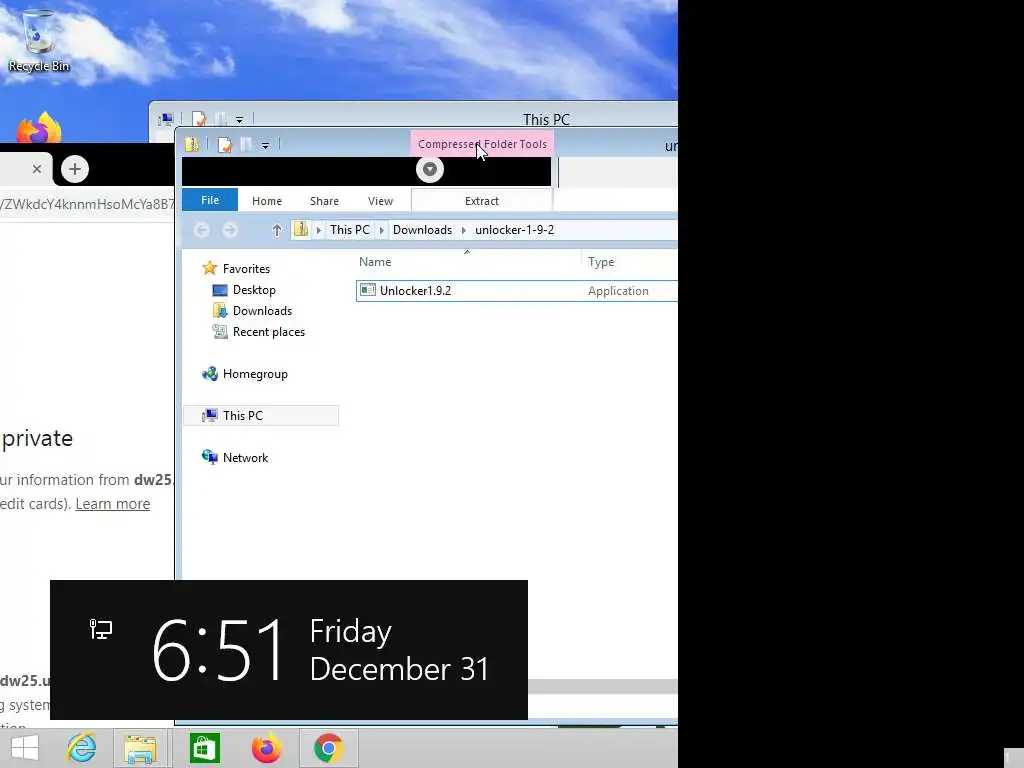This screenshot has height=768, width=1024.
Task: Switch to the View ribbon tab
Action: pos(380,201)
